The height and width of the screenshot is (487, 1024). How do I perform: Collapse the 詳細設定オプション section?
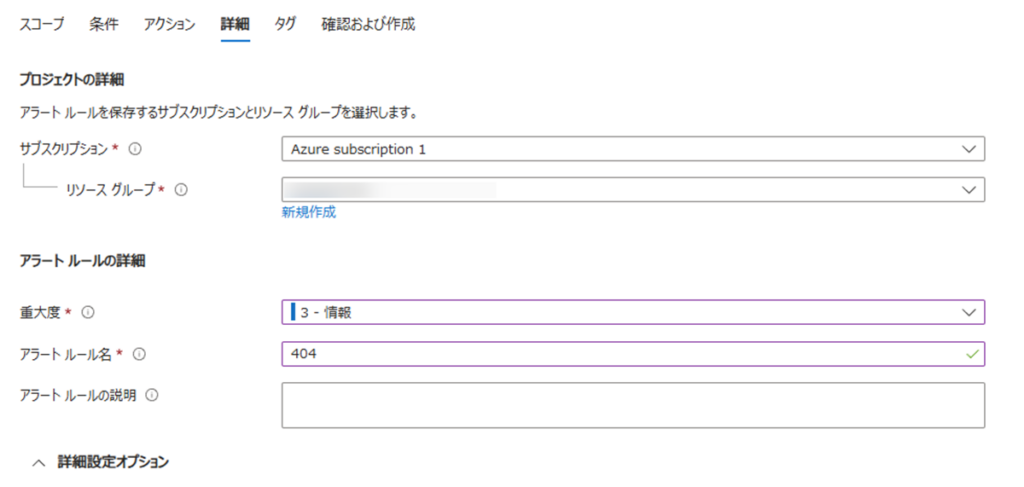(x=40, y=462)
